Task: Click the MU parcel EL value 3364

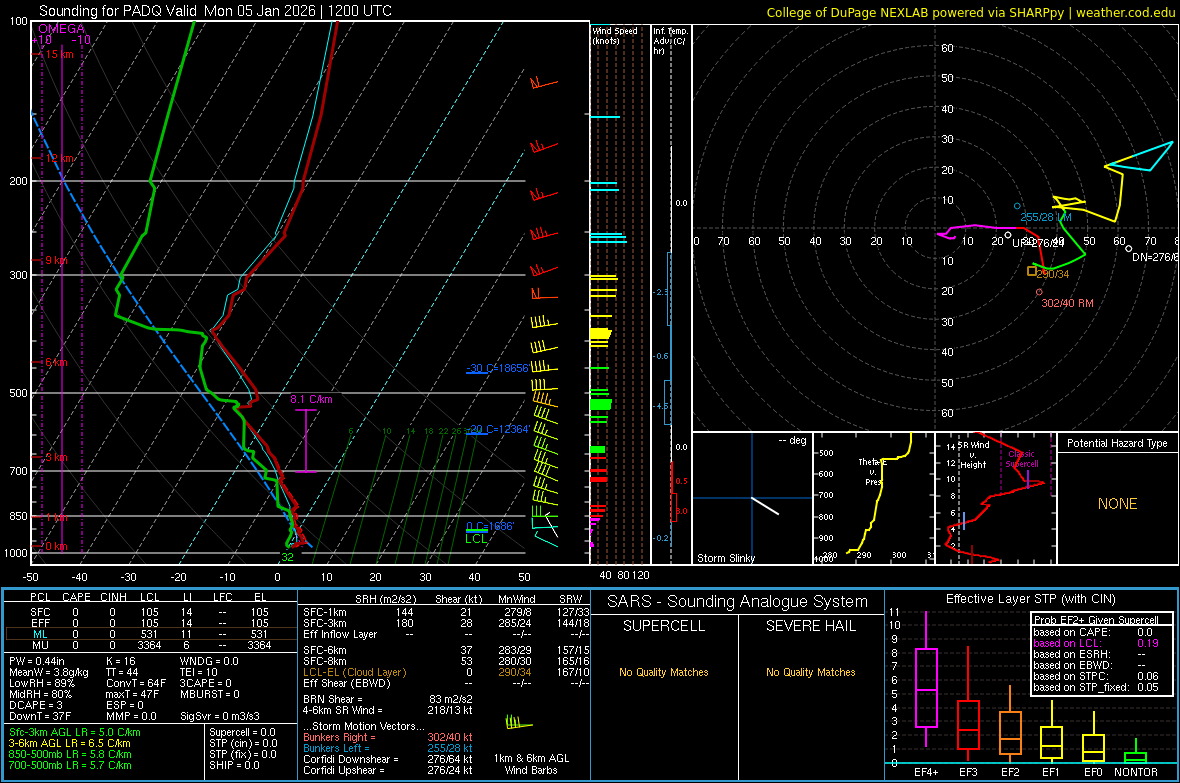Action: (x=259, y=645)
